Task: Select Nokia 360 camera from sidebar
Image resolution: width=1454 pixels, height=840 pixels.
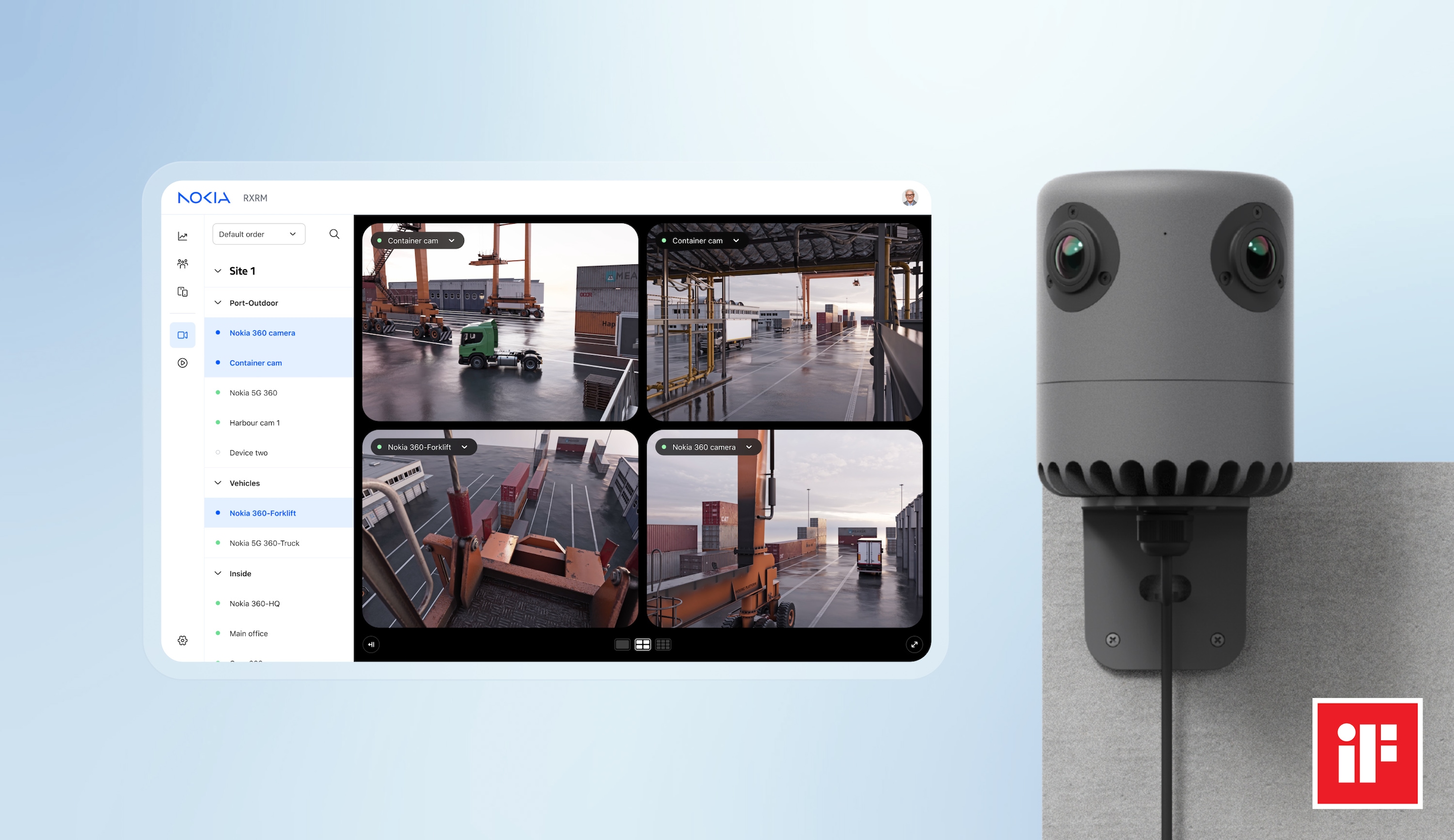Action: pos(263,332)
